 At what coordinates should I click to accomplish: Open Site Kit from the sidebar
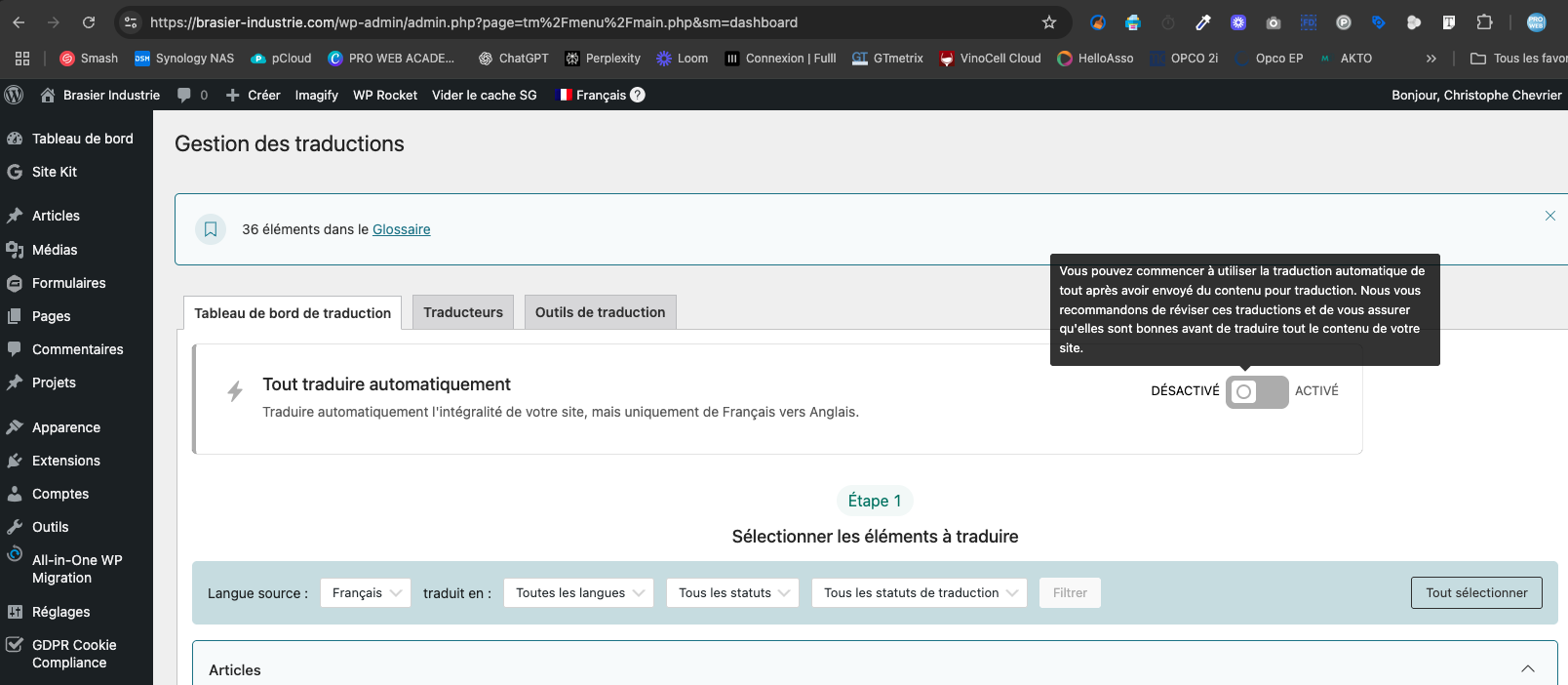point(54,172)
